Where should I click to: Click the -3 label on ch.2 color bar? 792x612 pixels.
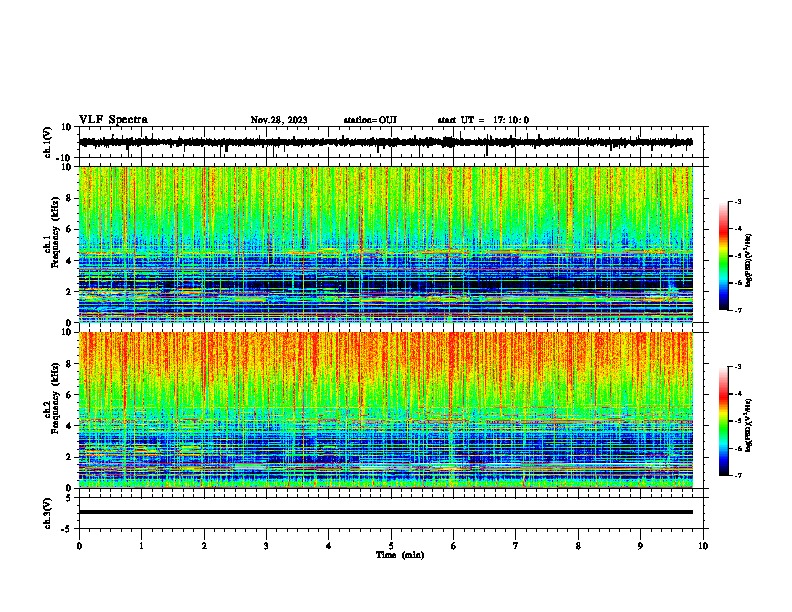tap(737, 367)
